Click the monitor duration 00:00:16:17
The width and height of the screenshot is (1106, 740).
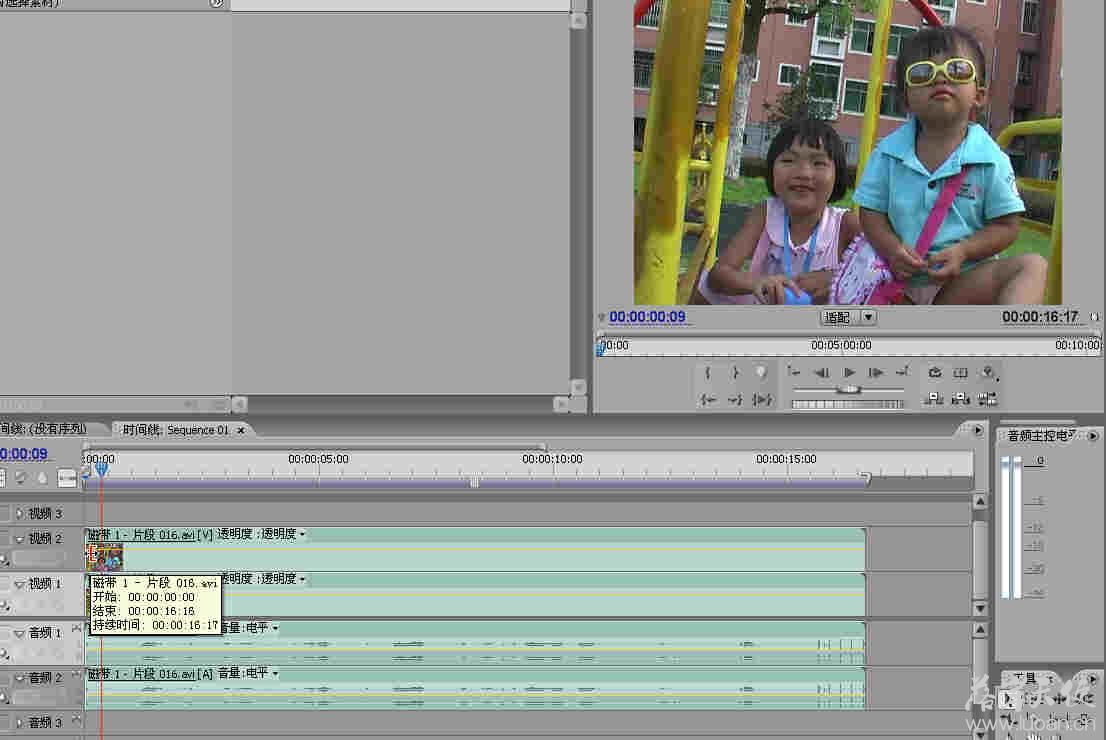[1040, 317]
